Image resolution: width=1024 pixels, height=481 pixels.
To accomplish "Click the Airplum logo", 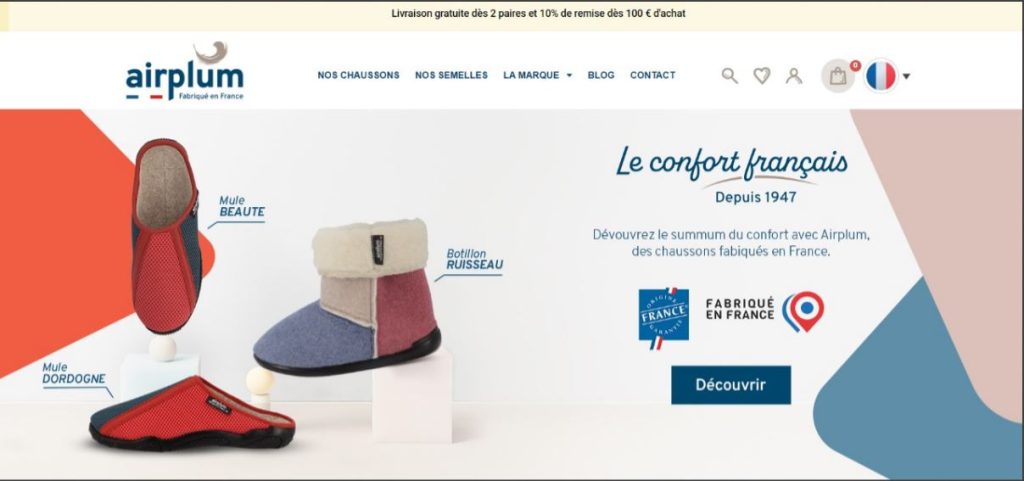I will [x=185, y=72].
